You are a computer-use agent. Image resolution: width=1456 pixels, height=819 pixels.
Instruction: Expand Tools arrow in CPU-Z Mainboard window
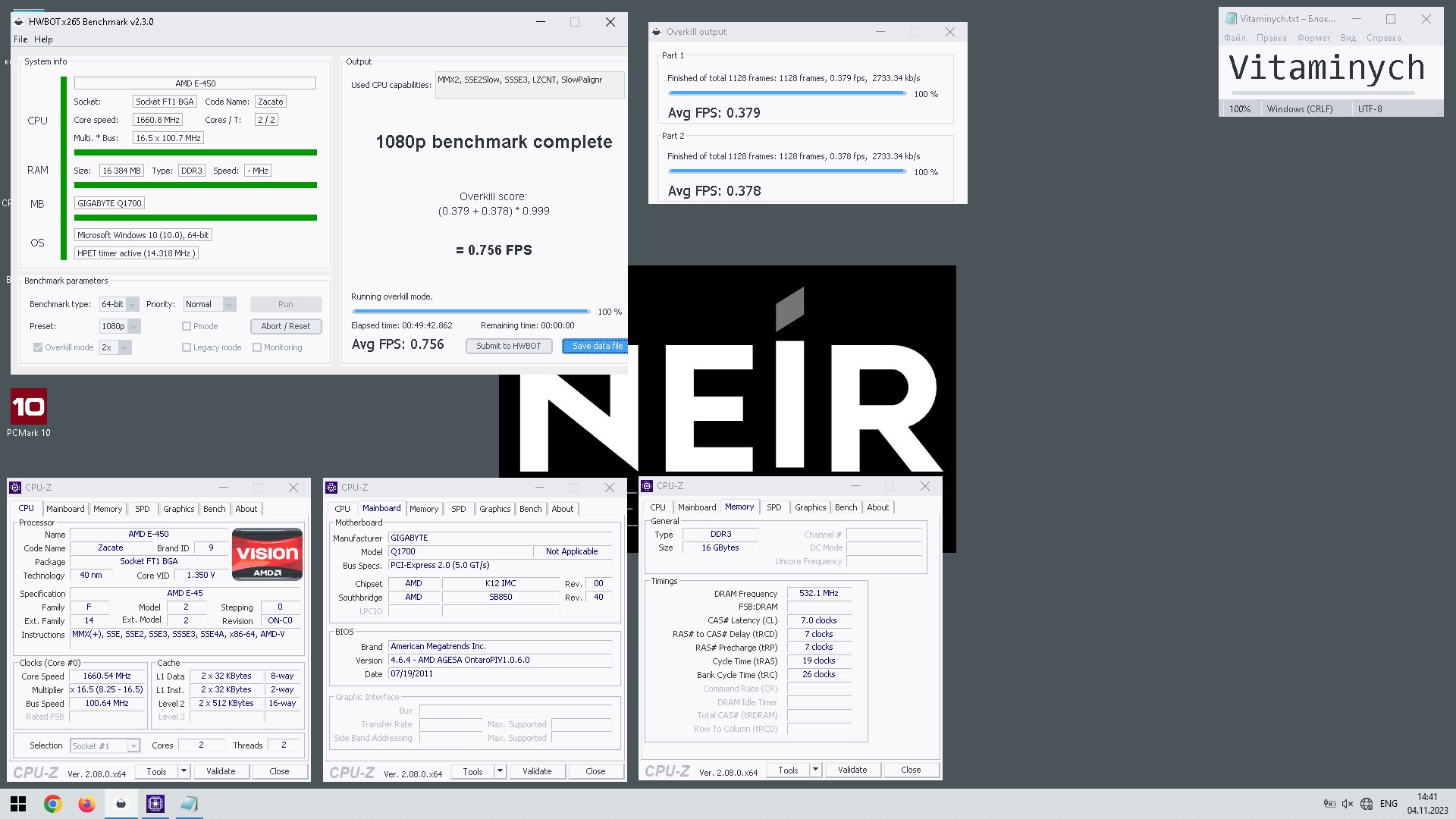click(500, 771)
